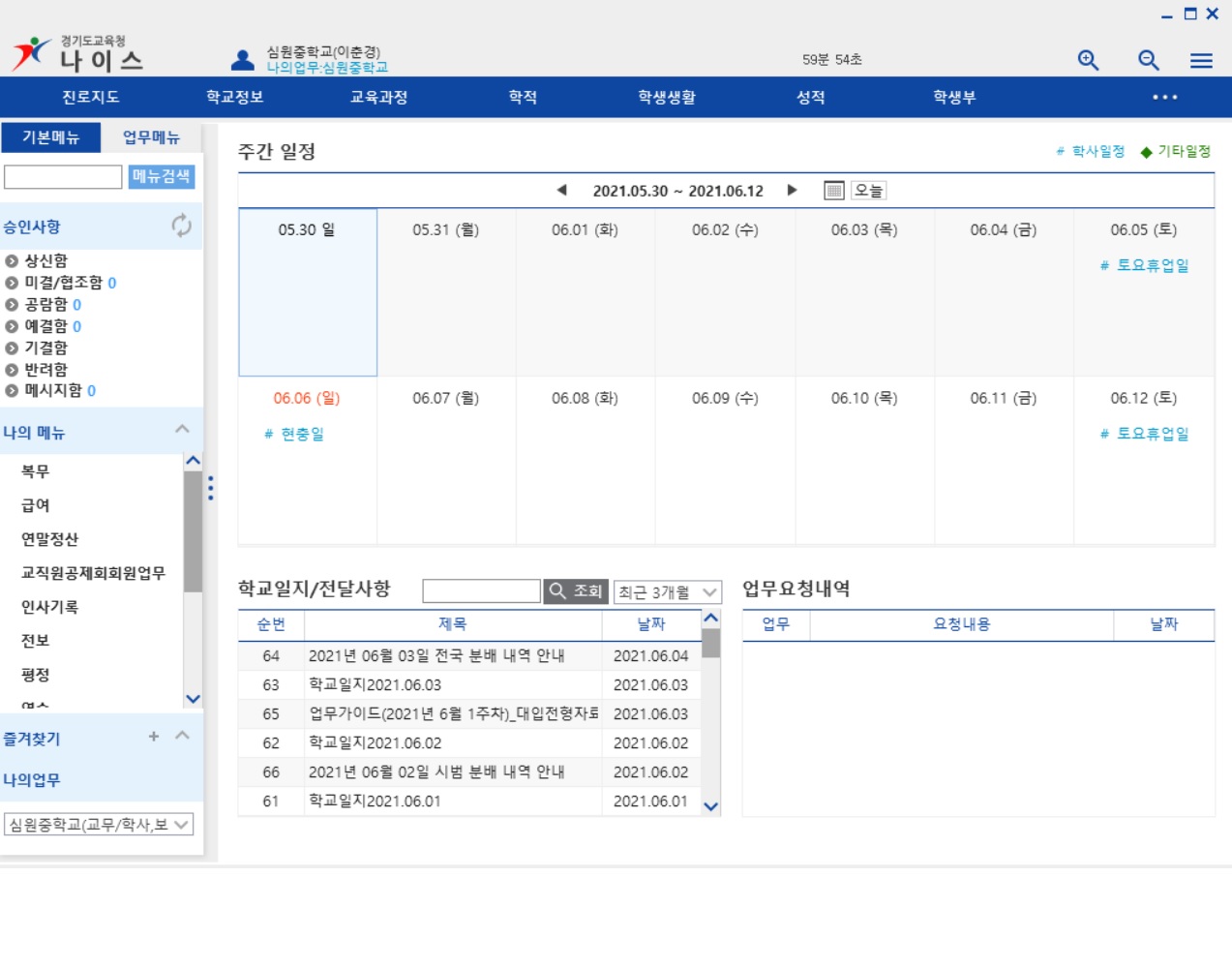
Task: Click 토요휴업일 event on 06.05
Action: pyautogui.click(x=1144, y=265)
